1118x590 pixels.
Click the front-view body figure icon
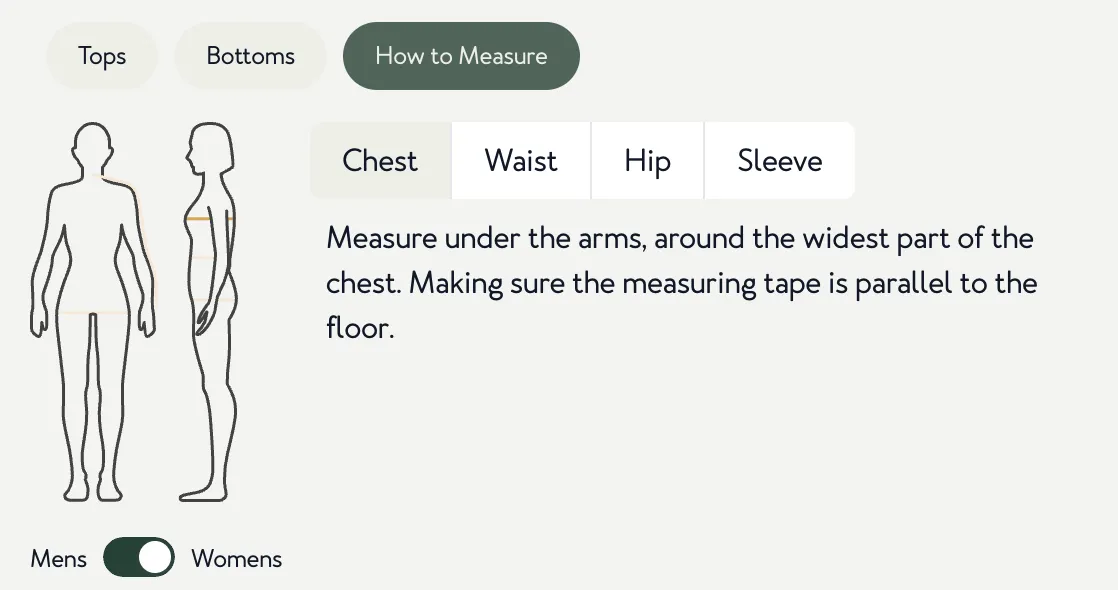click(x=93, y=312)
